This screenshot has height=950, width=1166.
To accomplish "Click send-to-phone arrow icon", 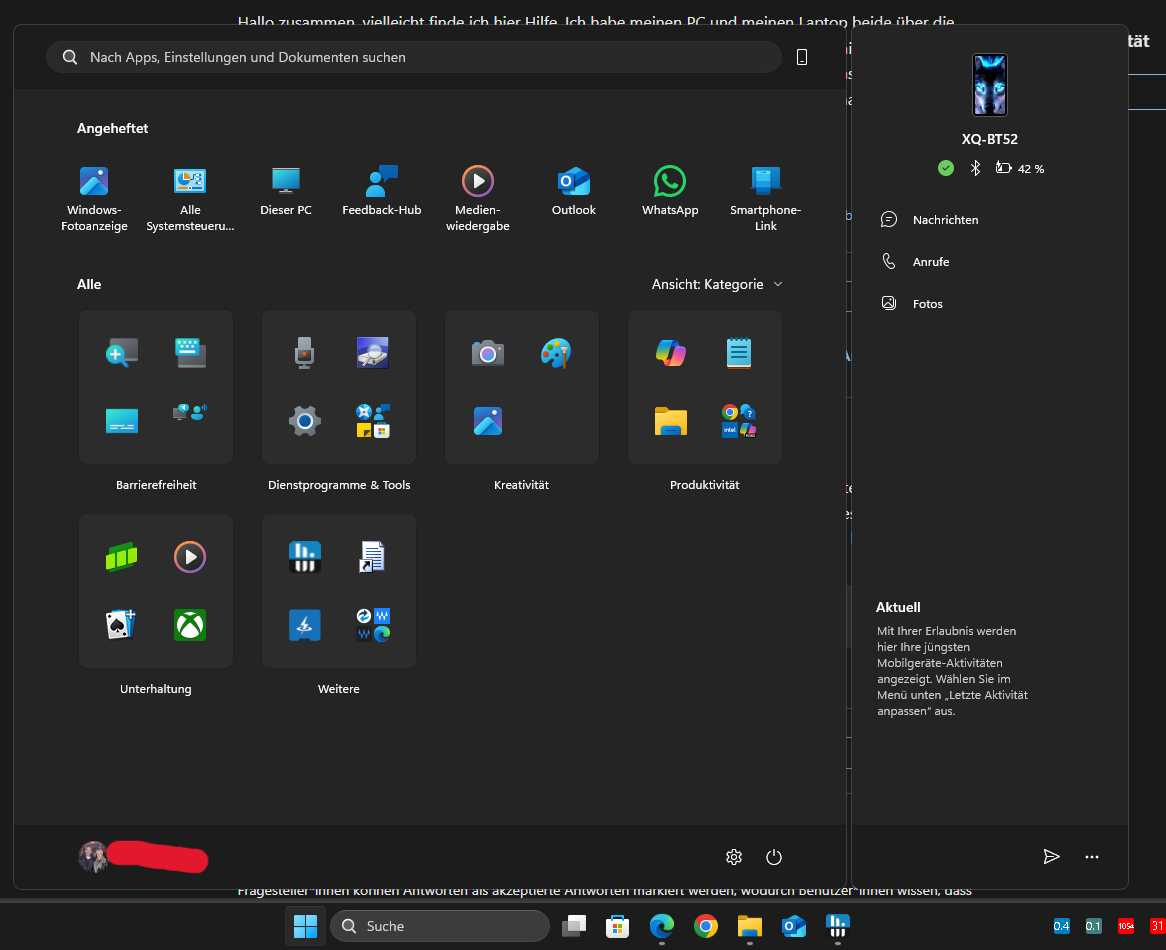I will pyautogui.click(x=1051, y=857).
